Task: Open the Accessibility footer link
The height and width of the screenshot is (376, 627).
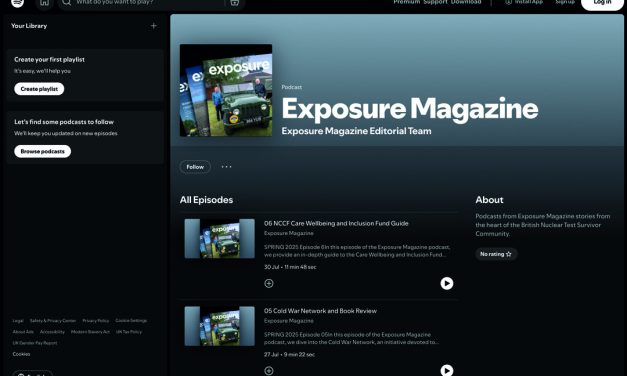Action: click(52, 332)
